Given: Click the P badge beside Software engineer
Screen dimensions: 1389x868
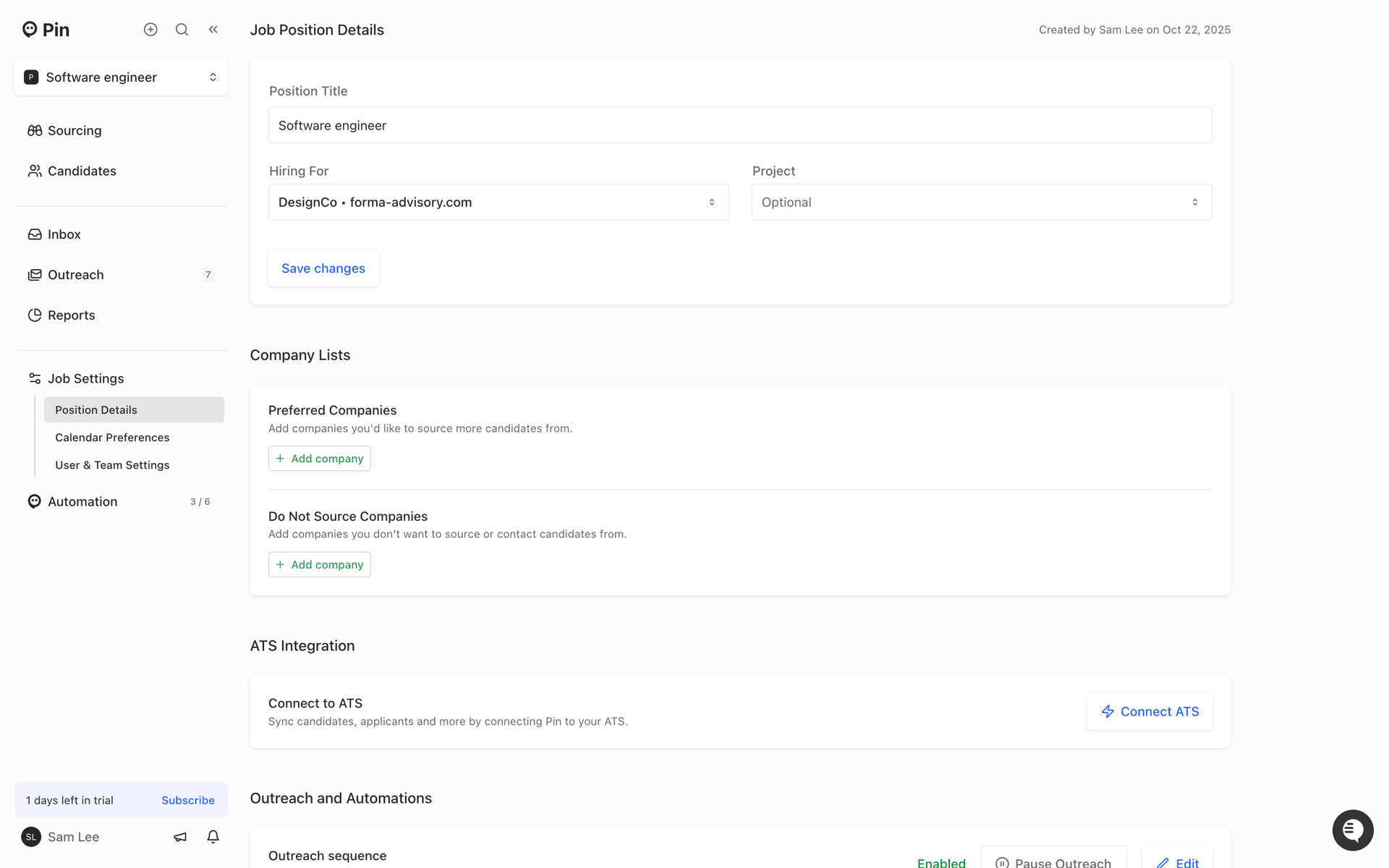Looking at the screenshot, I should (x=31, y=77).
